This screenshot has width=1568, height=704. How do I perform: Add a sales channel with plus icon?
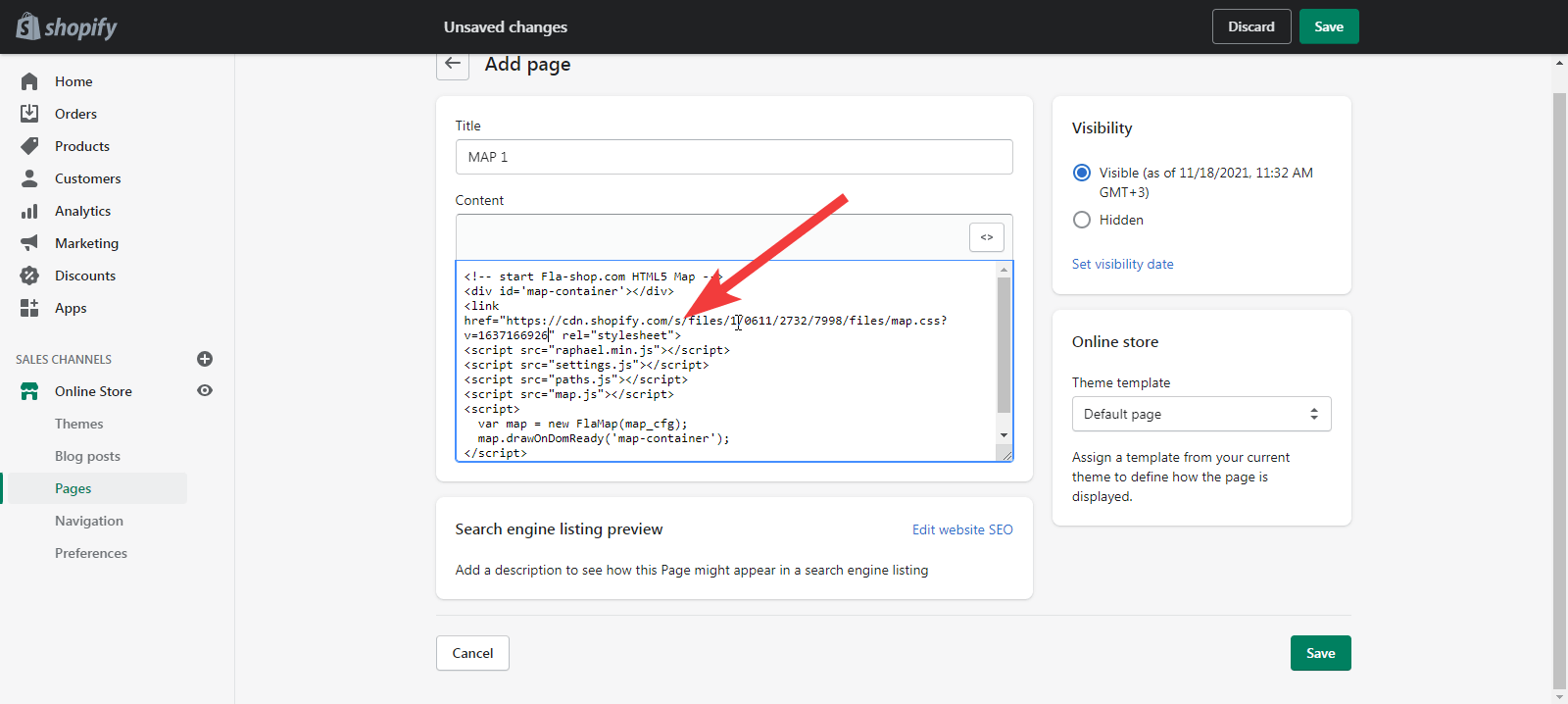205,359
